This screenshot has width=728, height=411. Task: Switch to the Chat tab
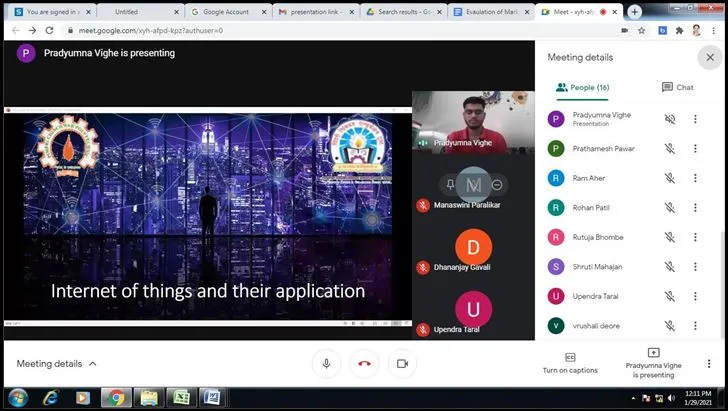point(677,87)
